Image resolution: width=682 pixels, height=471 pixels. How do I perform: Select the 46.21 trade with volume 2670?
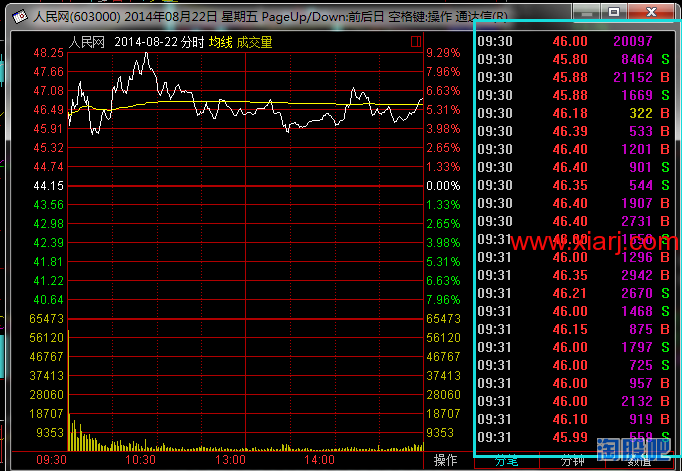574,294
